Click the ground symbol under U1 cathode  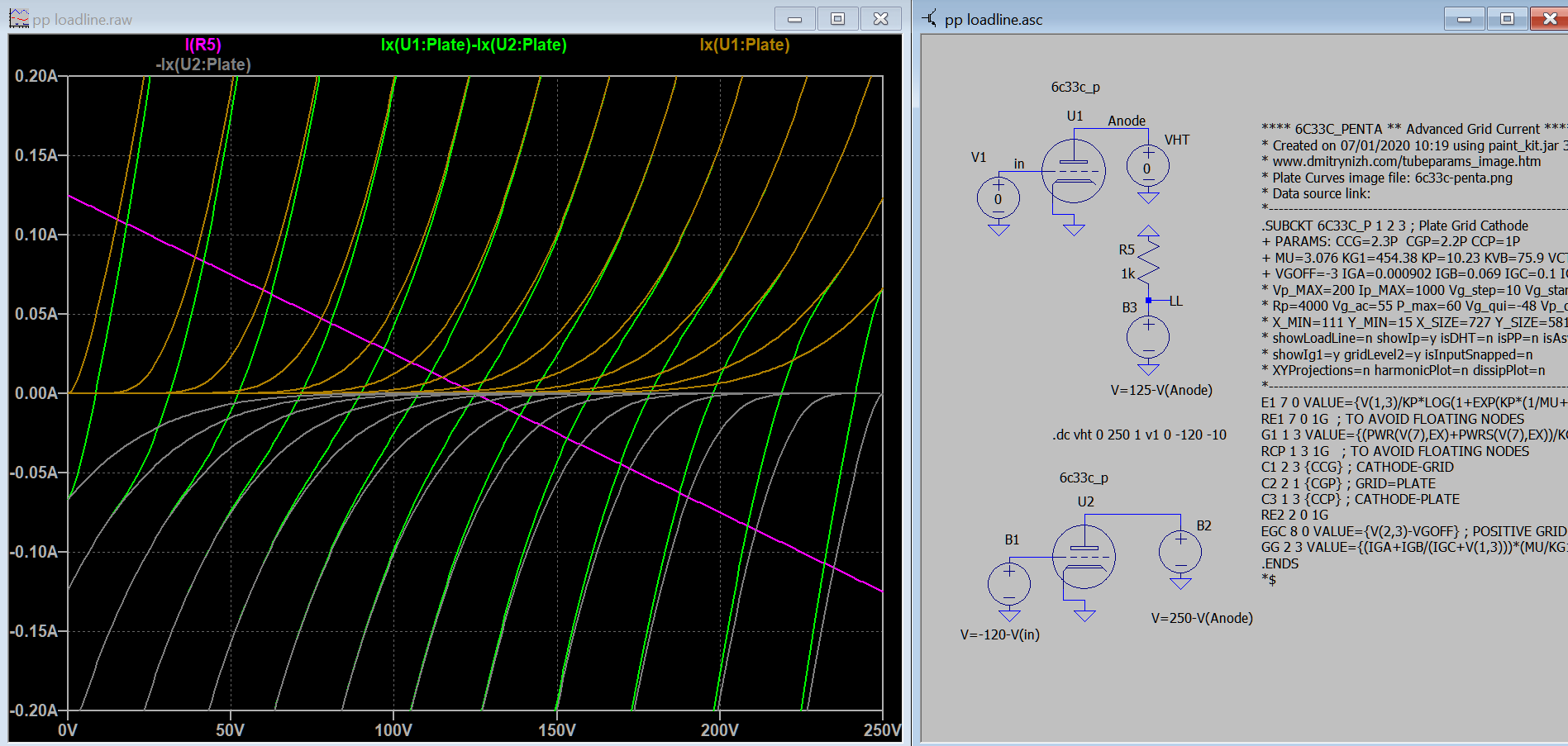point(1074,230)
